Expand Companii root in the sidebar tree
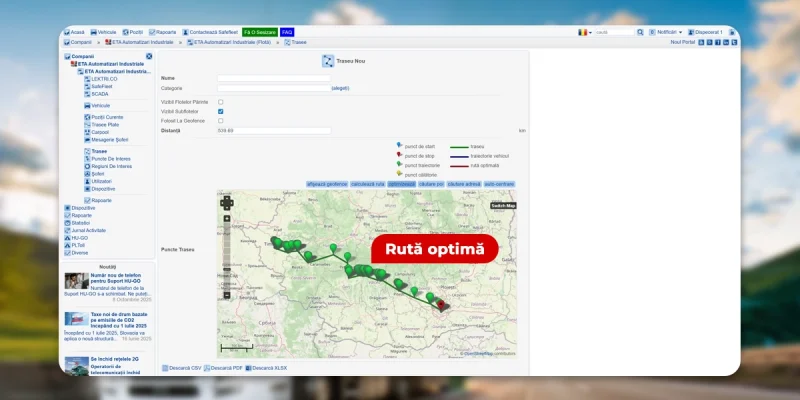The height and width of the screenshot is (400, 800). point(79,56)
